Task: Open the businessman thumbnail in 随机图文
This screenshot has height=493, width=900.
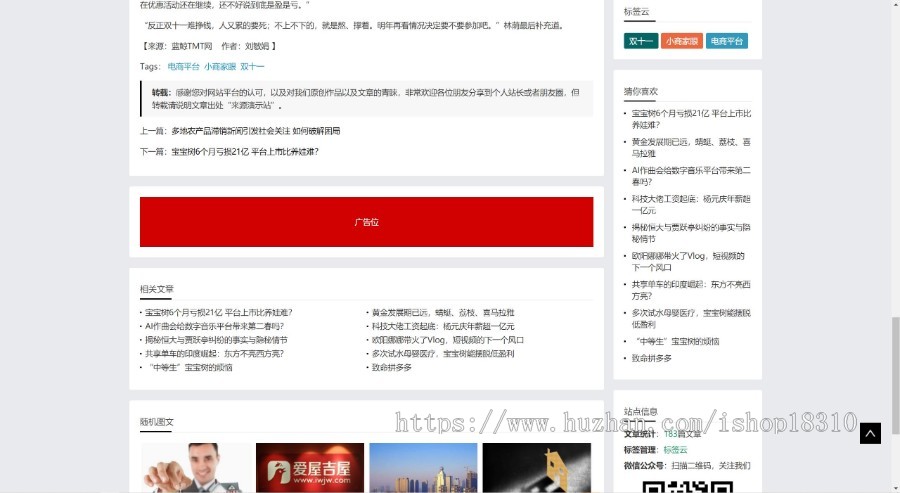Action: tap(196, 468)
